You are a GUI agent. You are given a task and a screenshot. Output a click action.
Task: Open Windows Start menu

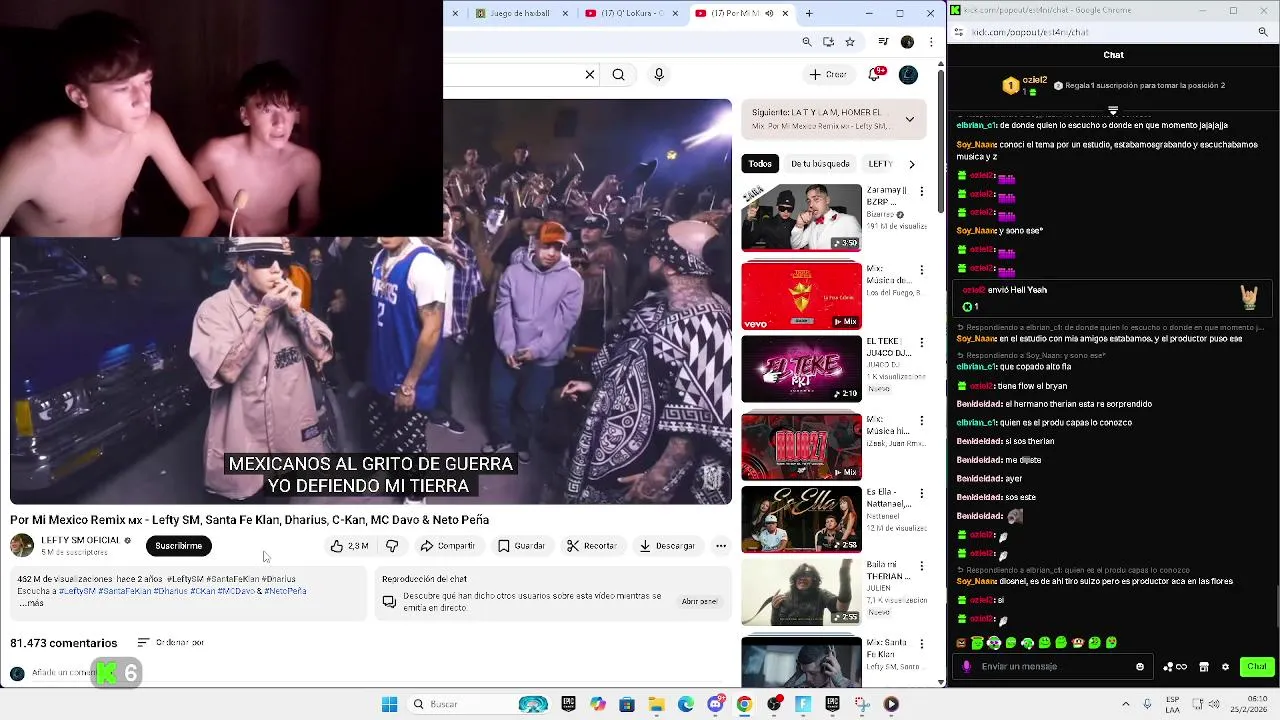[x=389, y=704]
